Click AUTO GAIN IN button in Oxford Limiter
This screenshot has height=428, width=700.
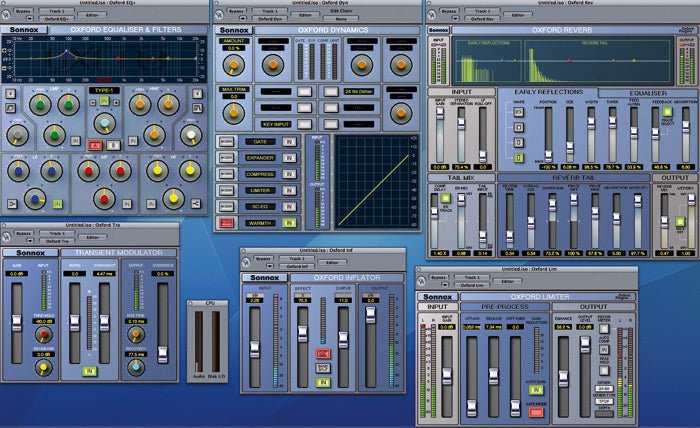click(536, 390)
